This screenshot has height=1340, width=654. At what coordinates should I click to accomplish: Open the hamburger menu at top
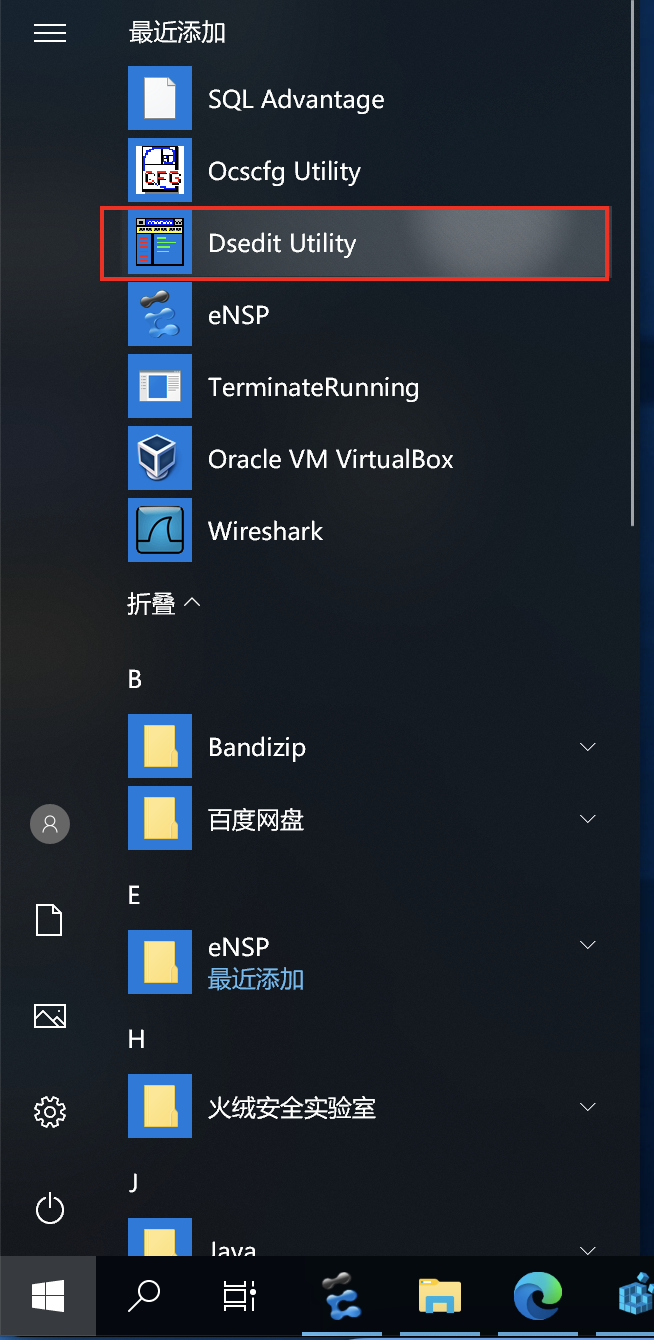click(x=50, y=33)
